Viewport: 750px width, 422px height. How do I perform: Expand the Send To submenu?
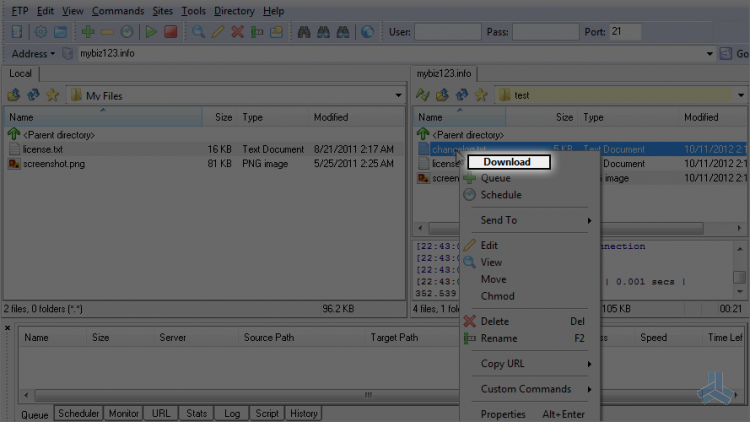529,220
